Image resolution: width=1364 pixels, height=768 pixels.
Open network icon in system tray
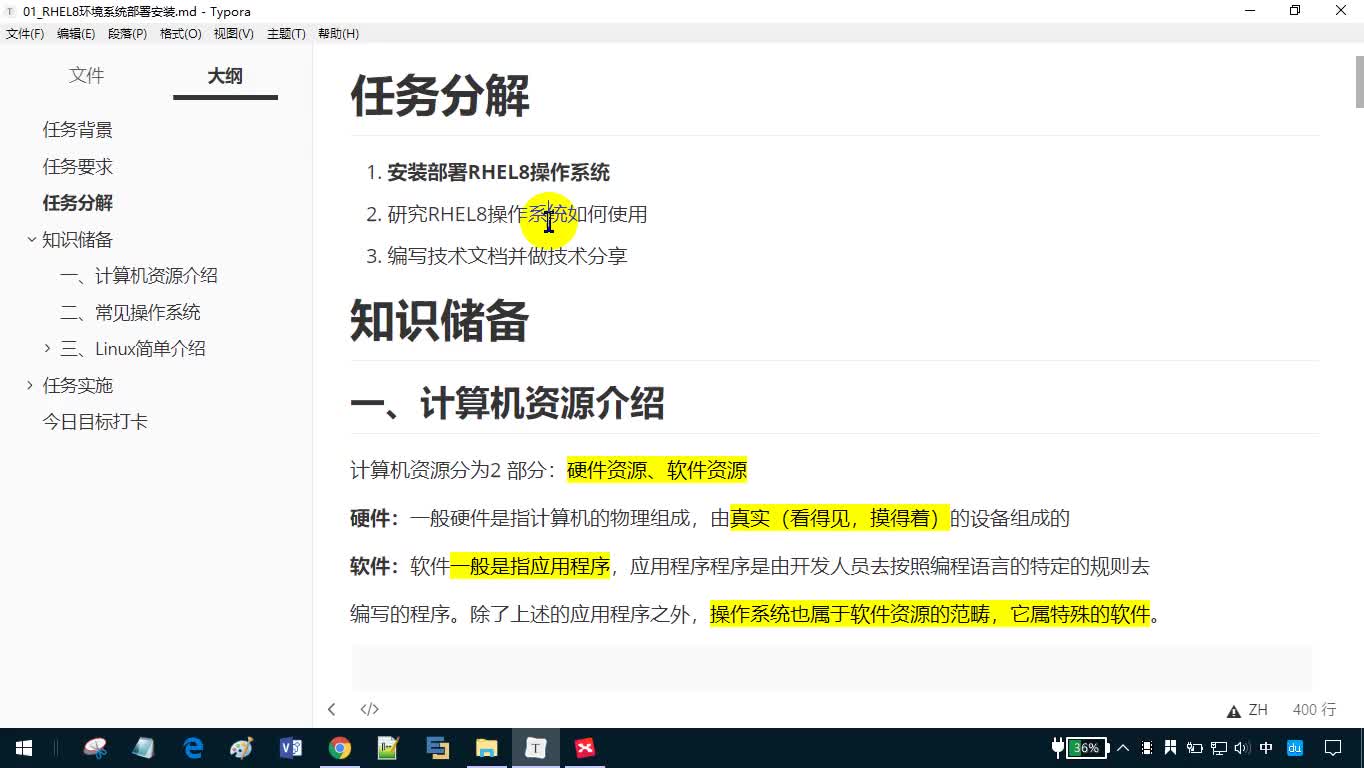[1219, 748]
